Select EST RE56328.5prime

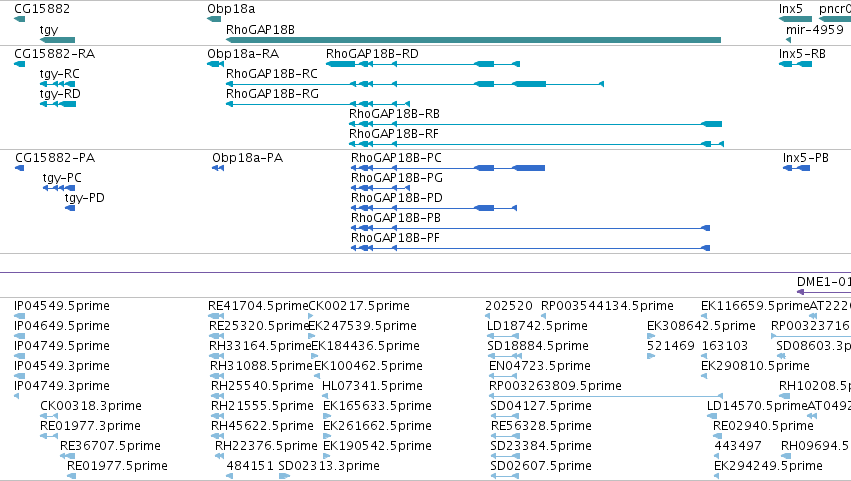click(541, 427)
